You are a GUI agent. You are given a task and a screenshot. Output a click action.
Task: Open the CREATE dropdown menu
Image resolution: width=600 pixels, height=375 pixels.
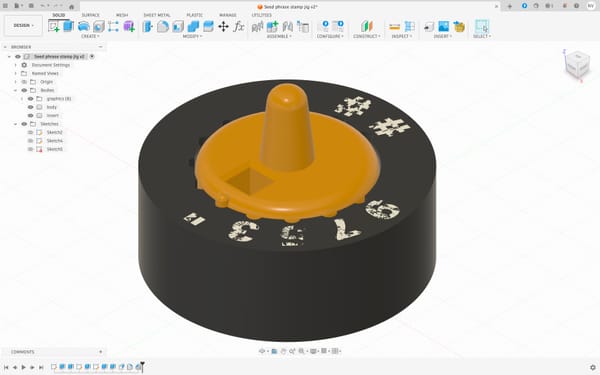coord(90,36)
